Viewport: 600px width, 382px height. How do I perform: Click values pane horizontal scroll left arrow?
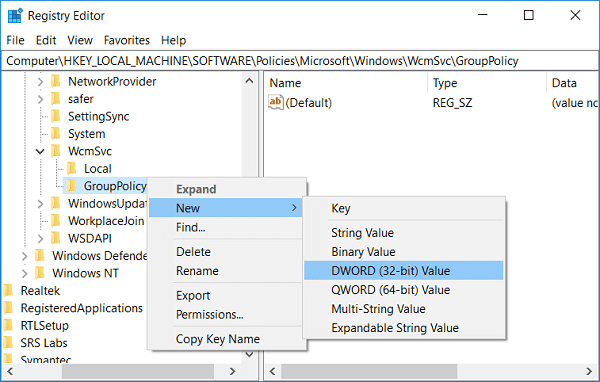(x=272, y=371)
